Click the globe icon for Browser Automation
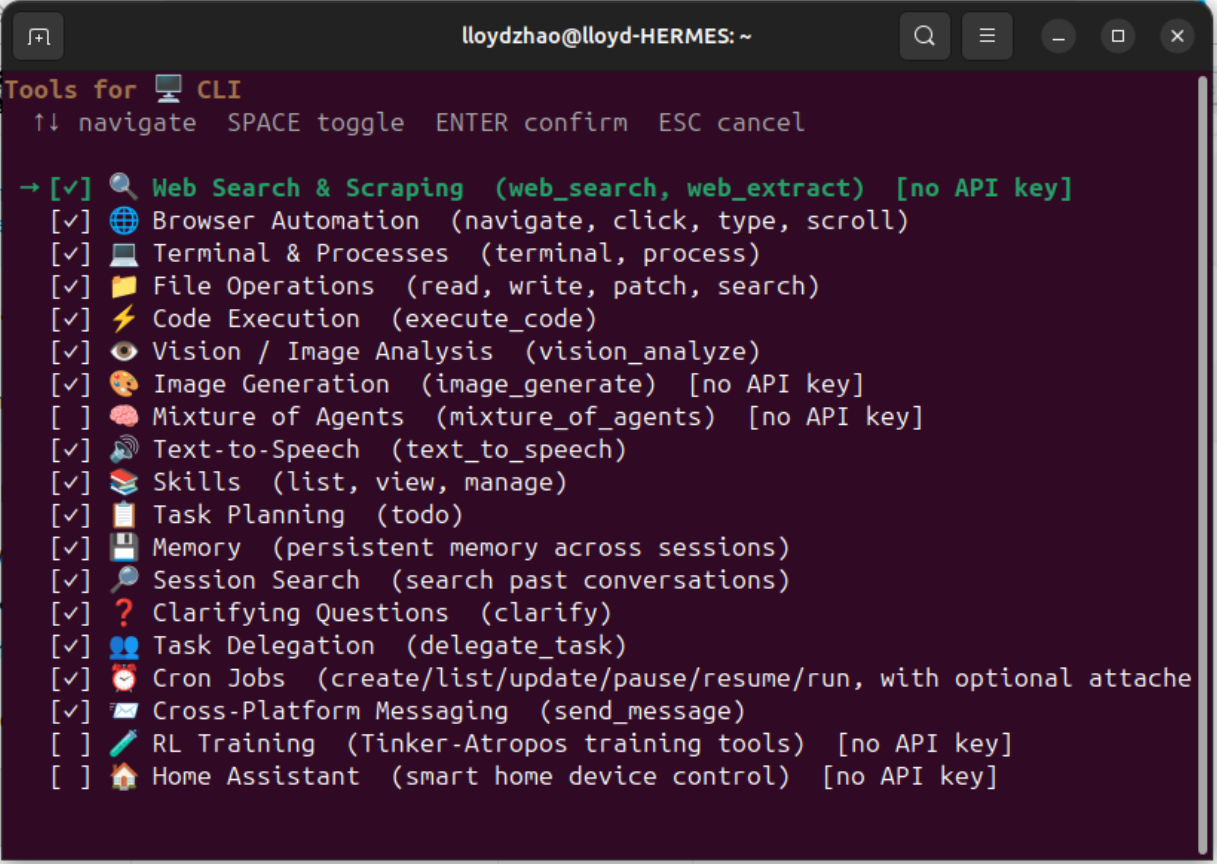Viewport: 1217px width, 864px height. [123, 221]
